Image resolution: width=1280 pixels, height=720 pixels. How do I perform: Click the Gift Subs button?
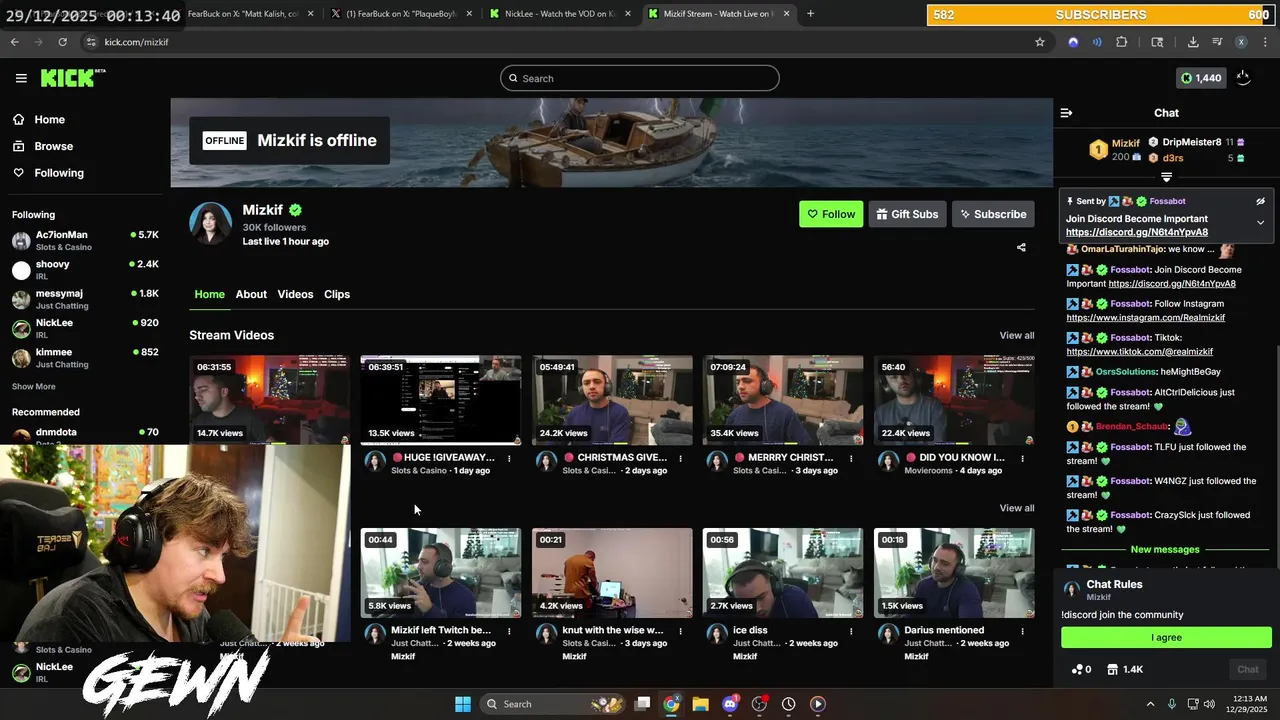(x=908, y=214)
